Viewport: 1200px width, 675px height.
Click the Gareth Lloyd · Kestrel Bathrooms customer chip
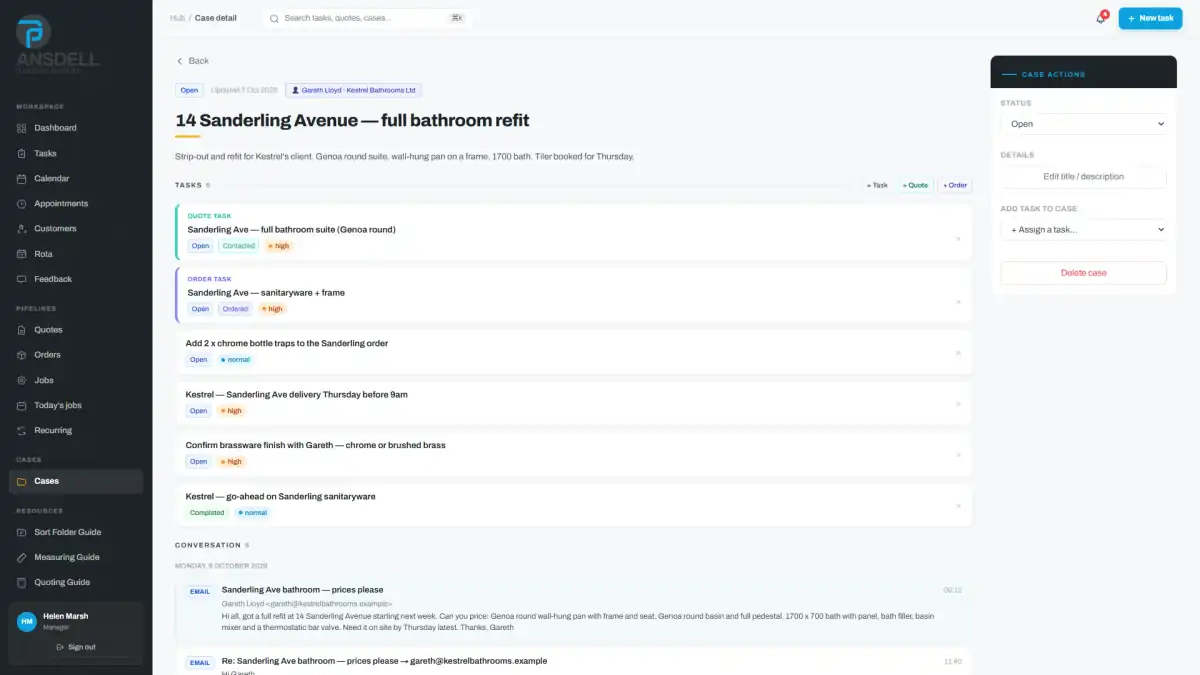point(353,90)
